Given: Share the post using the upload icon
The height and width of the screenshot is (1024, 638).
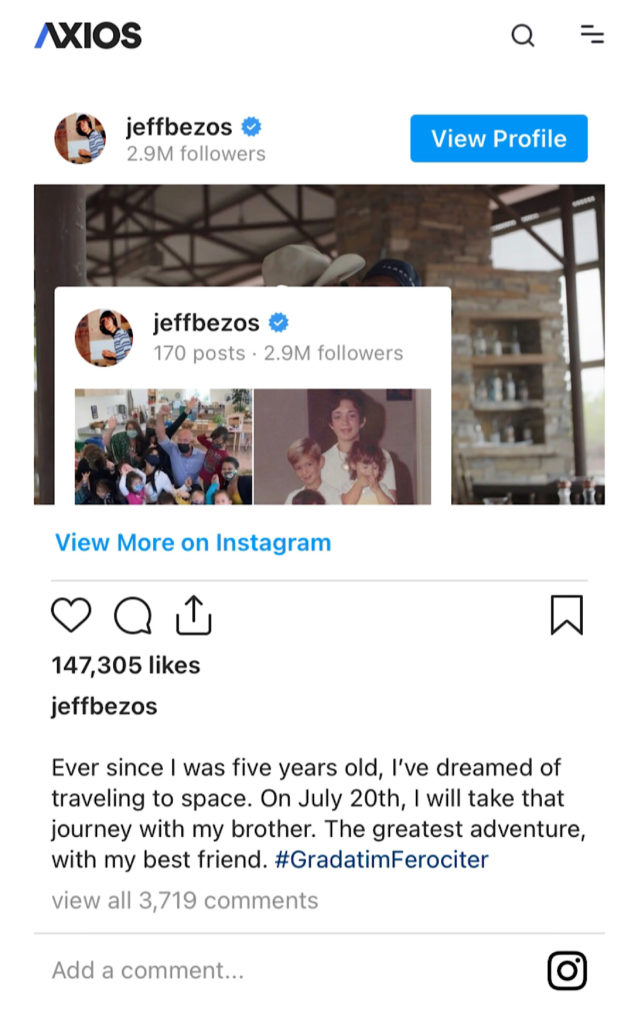Looking at the screenshot, I should click(x=194, y=615).
